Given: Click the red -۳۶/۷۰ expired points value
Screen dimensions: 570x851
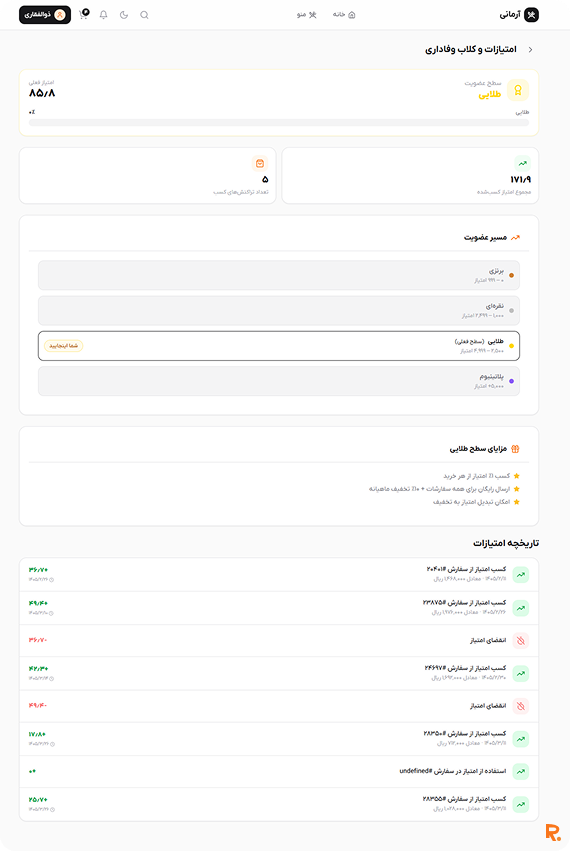Looking at the screenshot, I should pyautogui.click(x=38, y=640).
